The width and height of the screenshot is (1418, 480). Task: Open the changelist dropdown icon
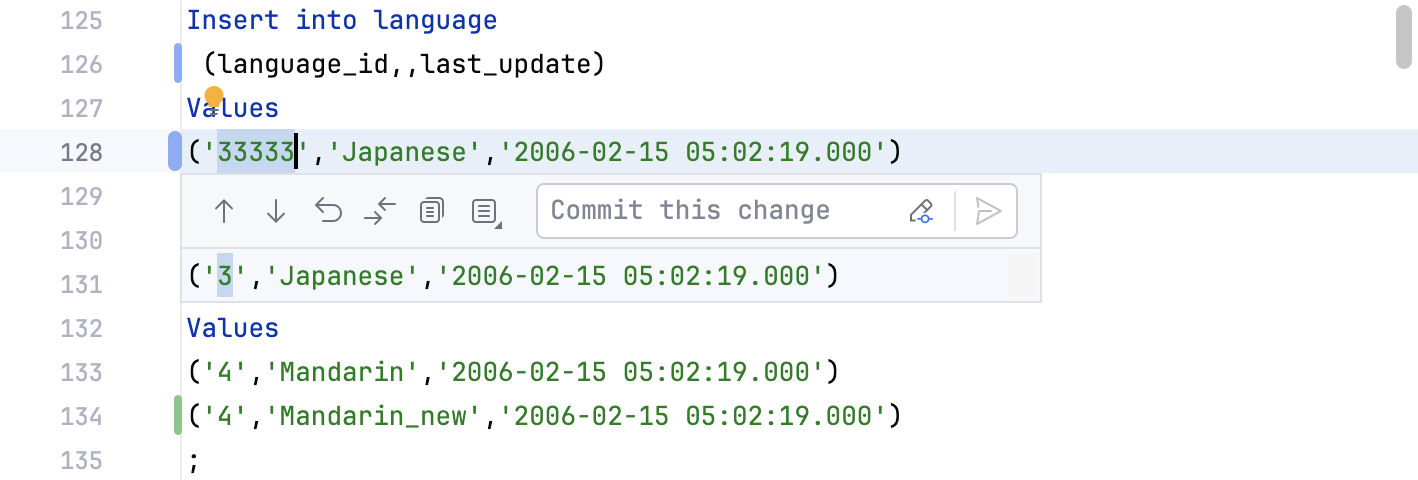point(486,211)
